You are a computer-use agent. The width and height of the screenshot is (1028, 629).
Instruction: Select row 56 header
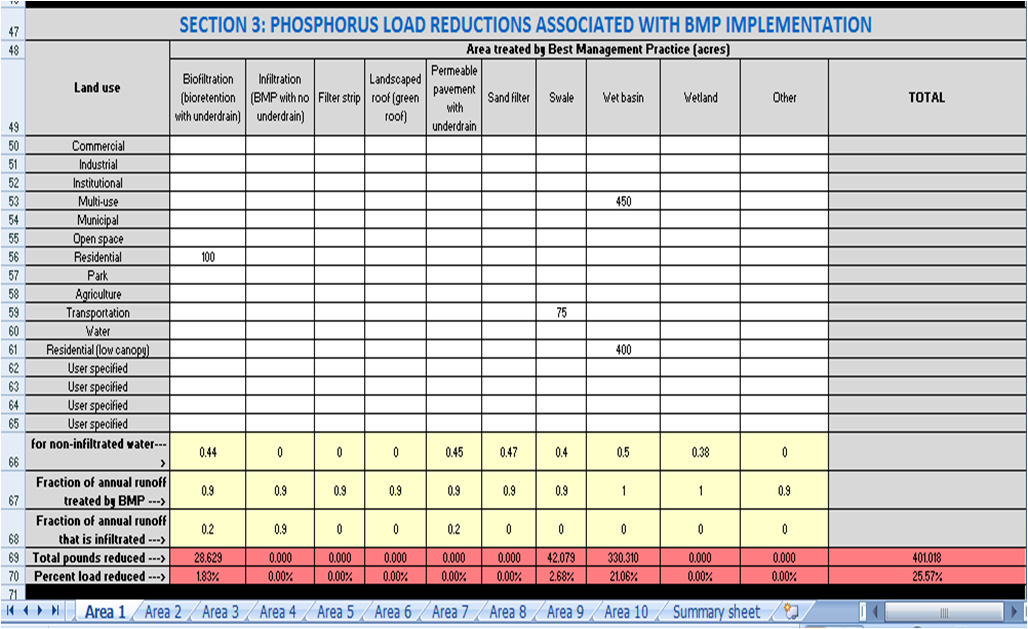click(11, 257)
